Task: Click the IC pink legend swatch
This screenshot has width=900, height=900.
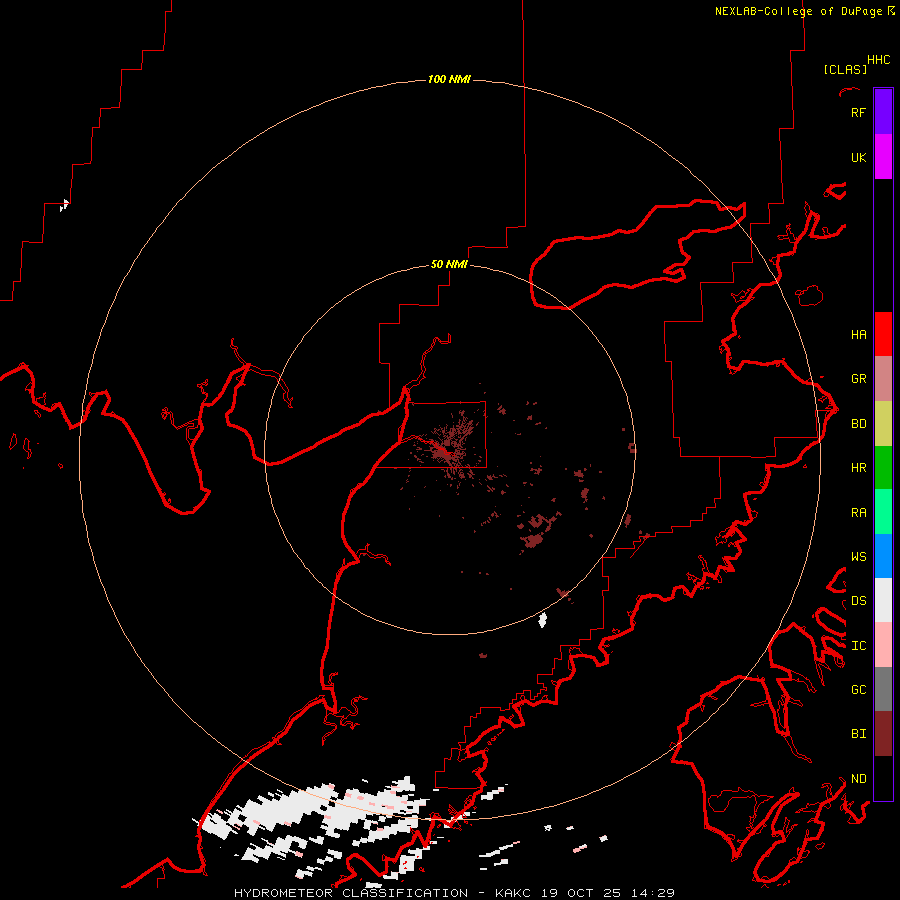Action: pyautogui.click(x=883, y=645)
